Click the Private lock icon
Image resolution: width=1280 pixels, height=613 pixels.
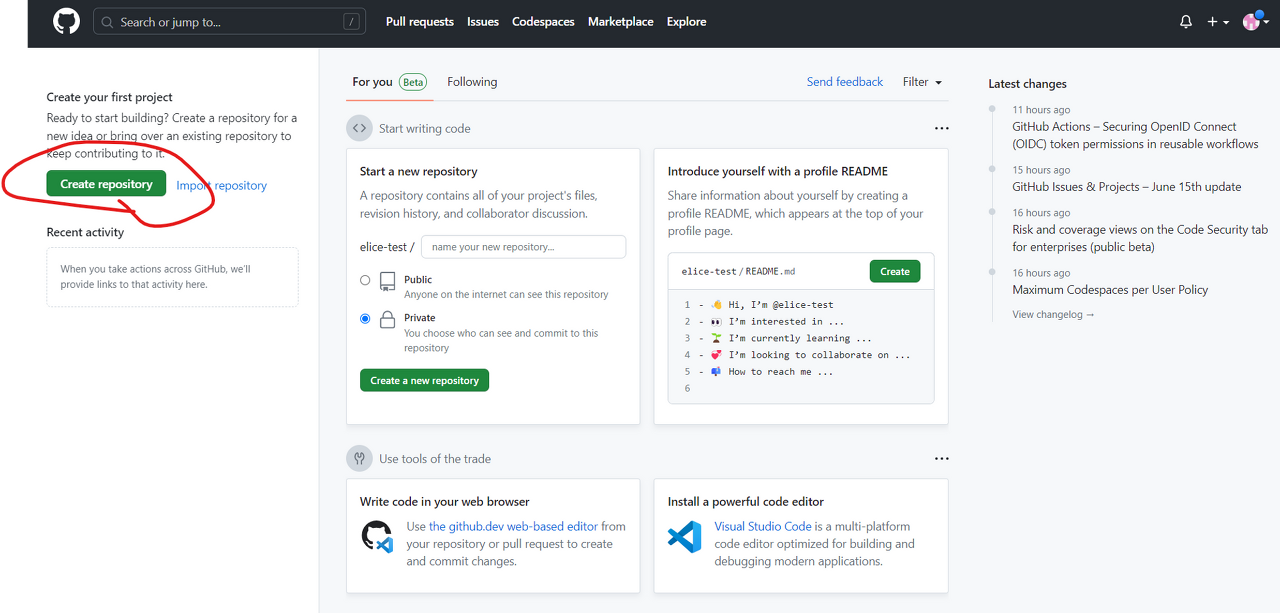pyautogui.click(x=388, y=321)
